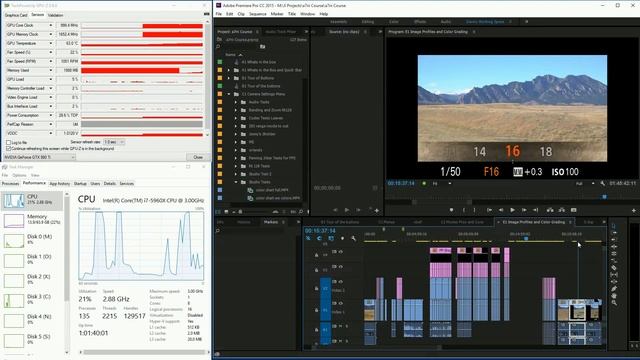Toggle track output eye for V1

[341, 303]
